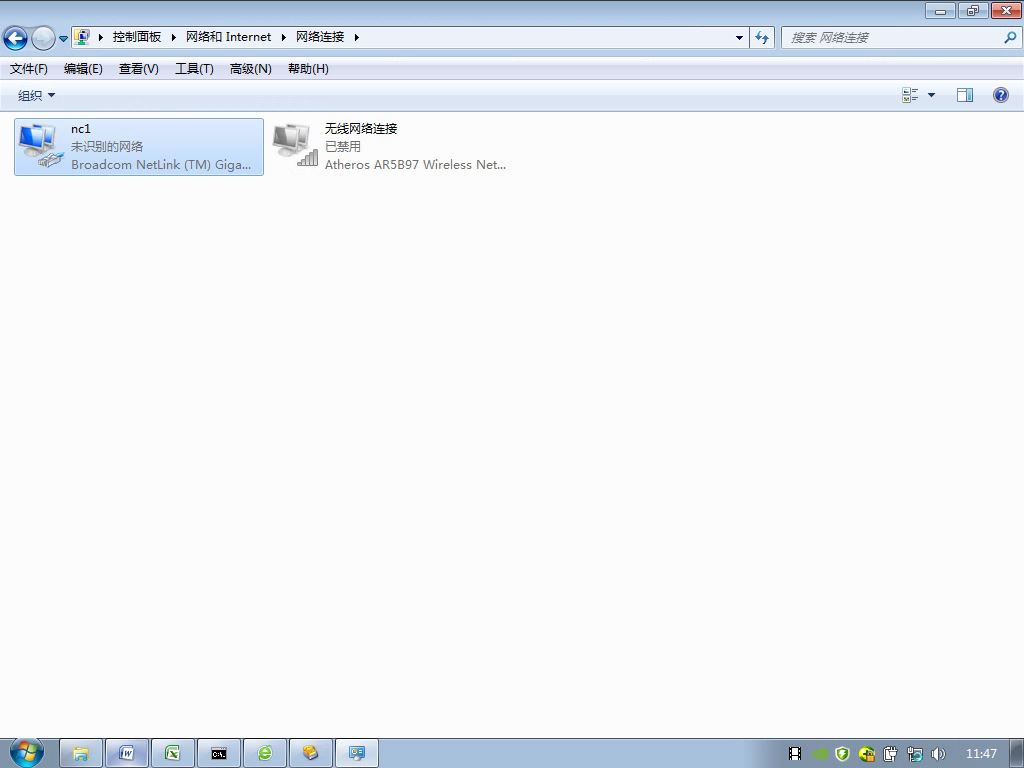Click the Control Panel icon in address bar
This screenshot has height=768, width=1024.
tap(82, 37)
